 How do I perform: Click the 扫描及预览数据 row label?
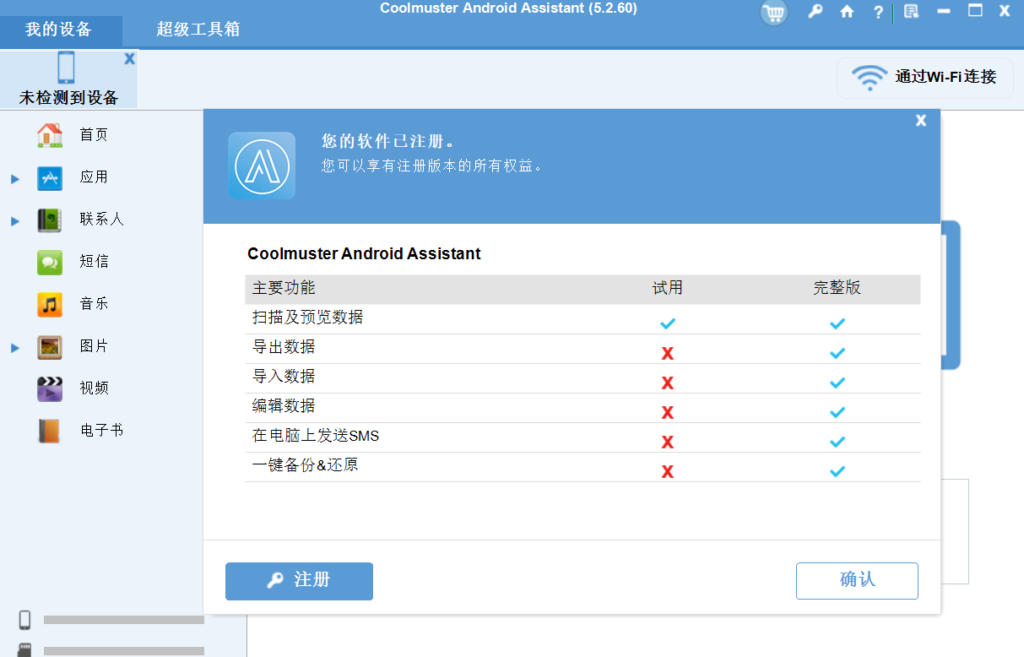[x=308, y=317]
